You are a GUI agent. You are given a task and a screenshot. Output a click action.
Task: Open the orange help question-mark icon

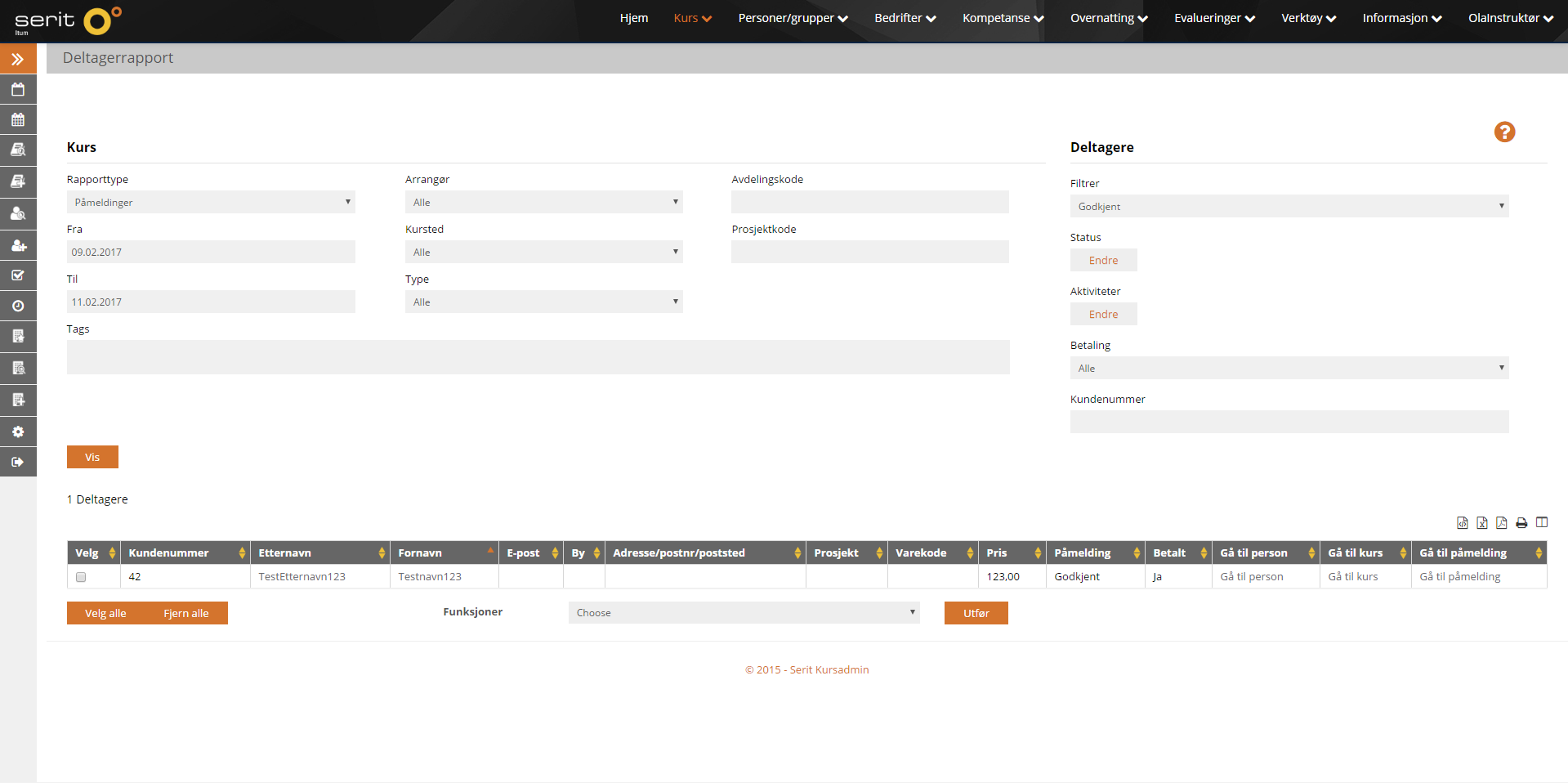point(1504,132)
